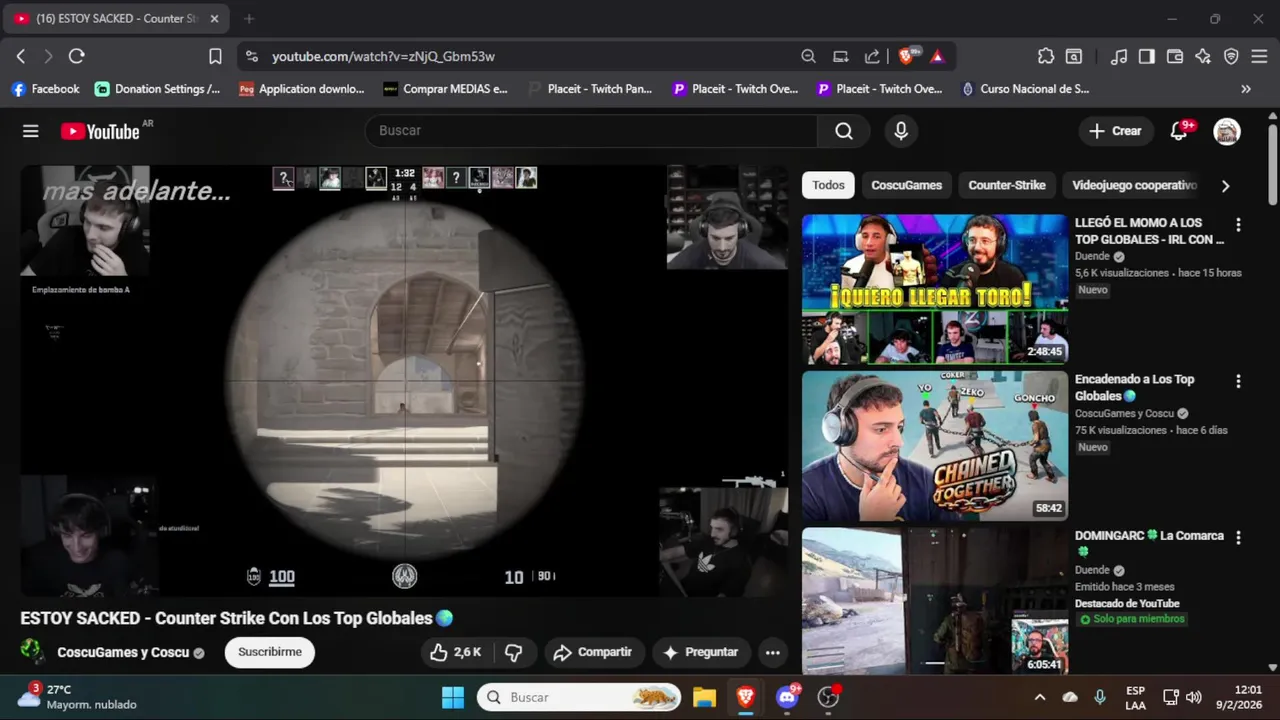Show hidden system tray icons
Screen dimensions: 1280x720
(1040, 697)
